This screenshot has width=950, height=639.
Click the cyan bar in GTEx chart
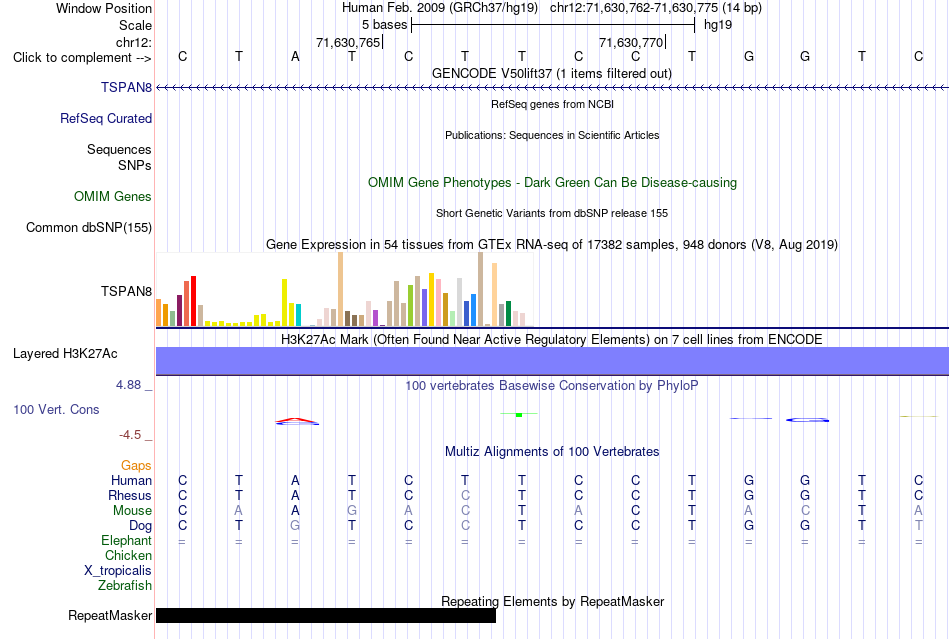click(298, 315)
